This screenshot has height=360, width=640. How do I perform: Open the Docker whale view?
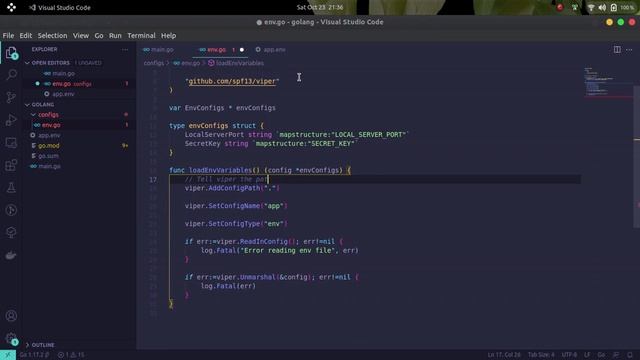[x=11, y=256]
